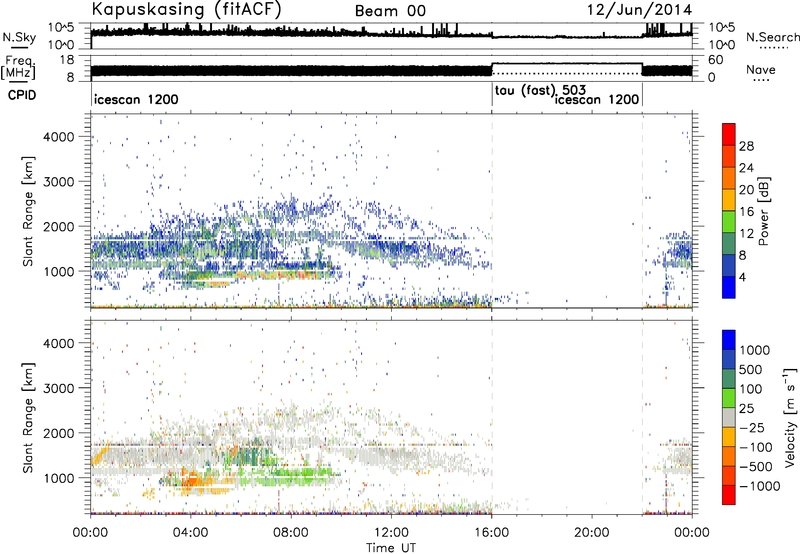Select the '12:00' time tick label
800x554 pixels.
391,533
